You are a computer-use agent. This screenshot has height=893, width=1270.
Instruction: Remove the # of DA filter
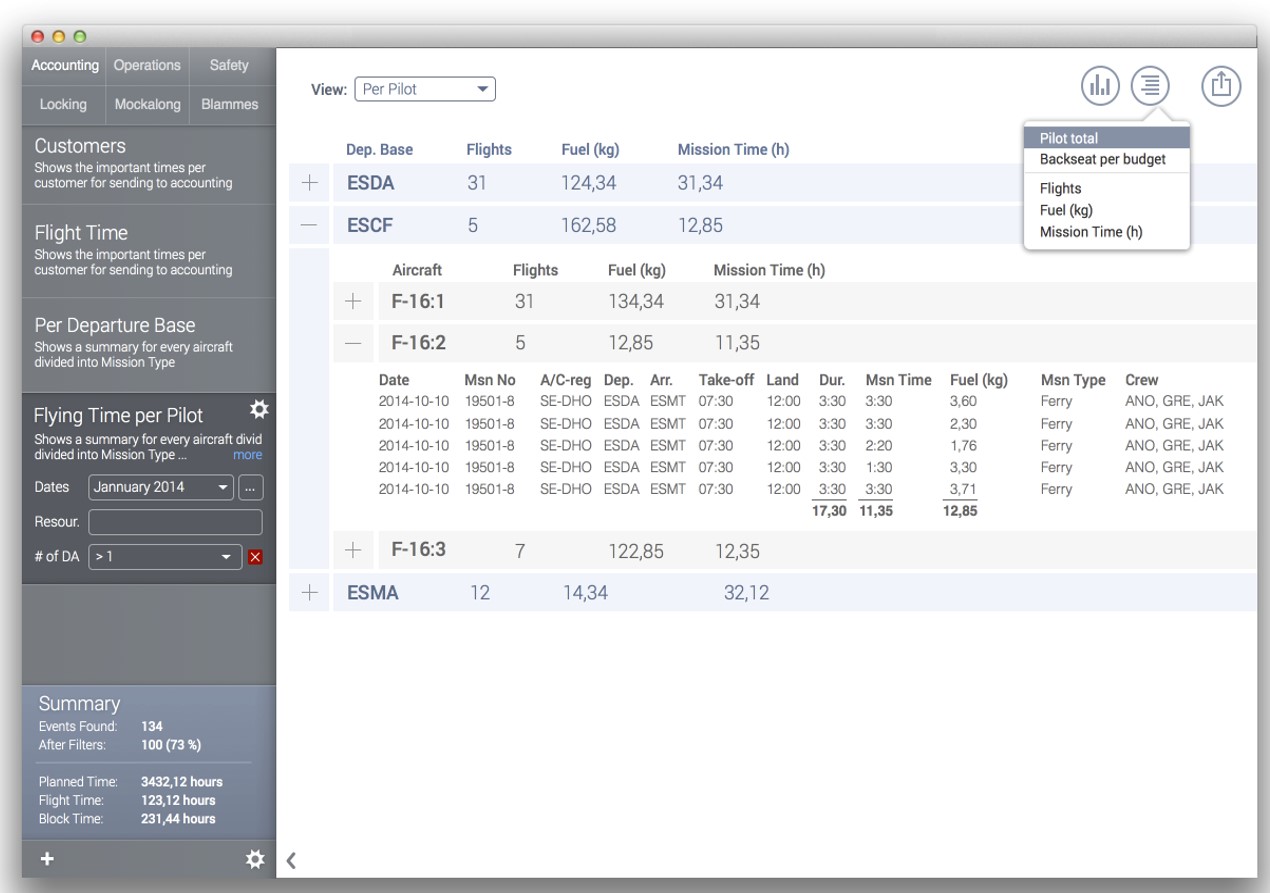pos(255,557)
